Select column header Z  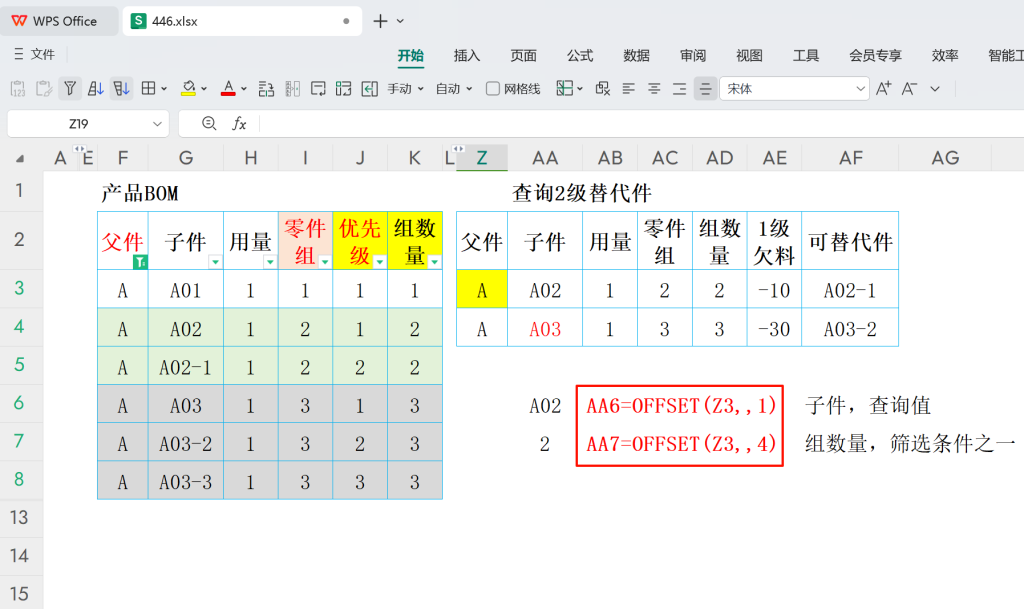click(482, 158)
